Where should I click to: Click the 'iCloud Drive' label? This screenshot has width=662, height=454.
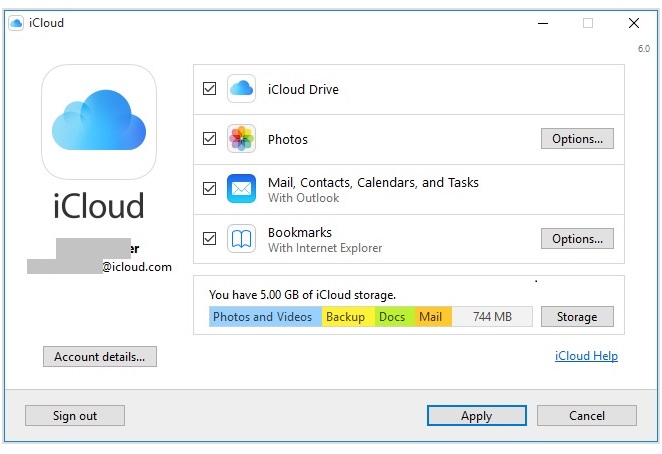pyautogui.click(x=303, y=90)
